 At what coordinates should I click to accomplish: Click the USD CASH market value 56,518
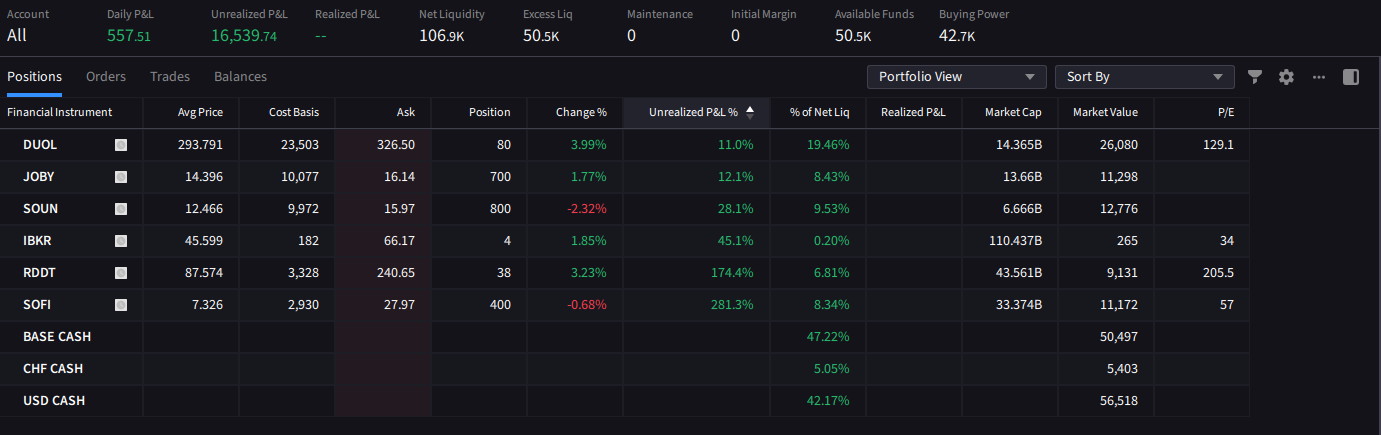click(1117, 401)
